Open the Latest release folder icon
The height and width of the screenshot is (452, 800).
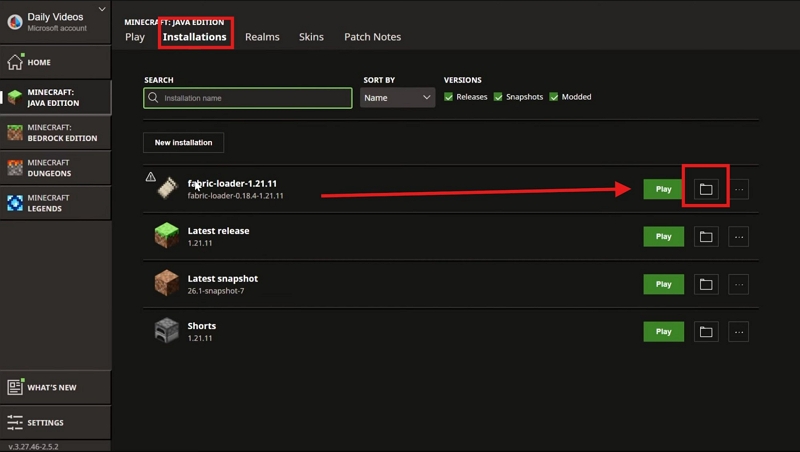[706, 237]
